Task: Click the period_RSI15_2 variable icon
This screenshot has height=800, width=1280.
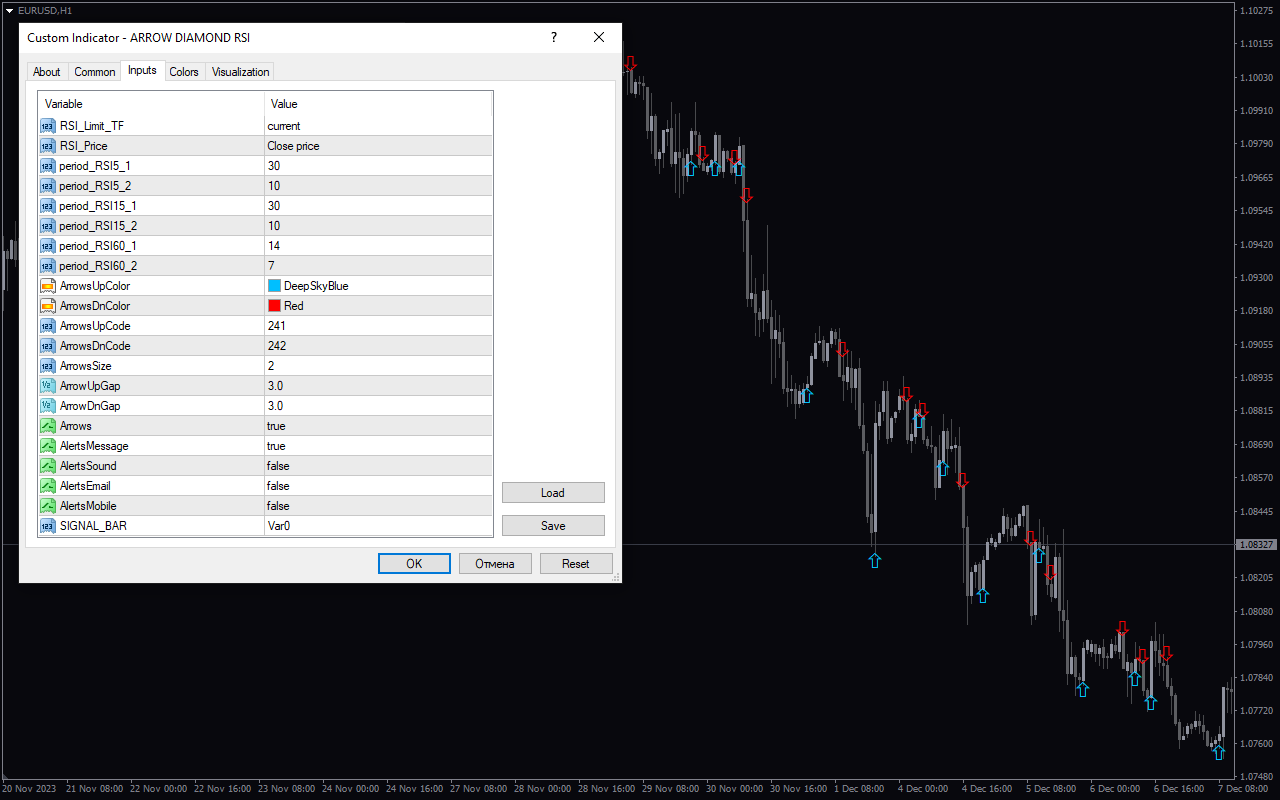Action: [47, 226]
